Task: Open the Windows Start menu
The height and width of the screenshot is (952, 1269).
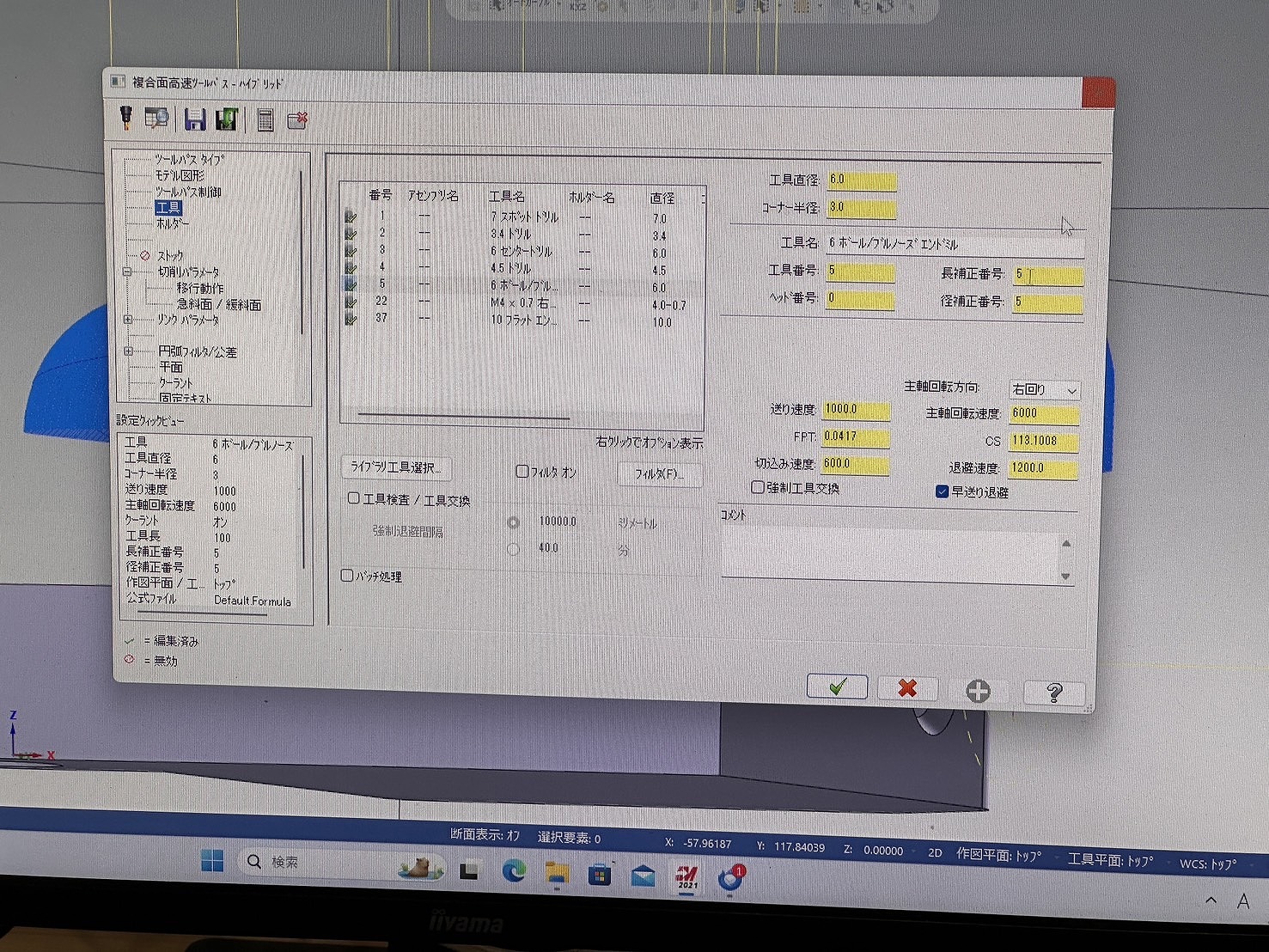Action: (212, 860)
